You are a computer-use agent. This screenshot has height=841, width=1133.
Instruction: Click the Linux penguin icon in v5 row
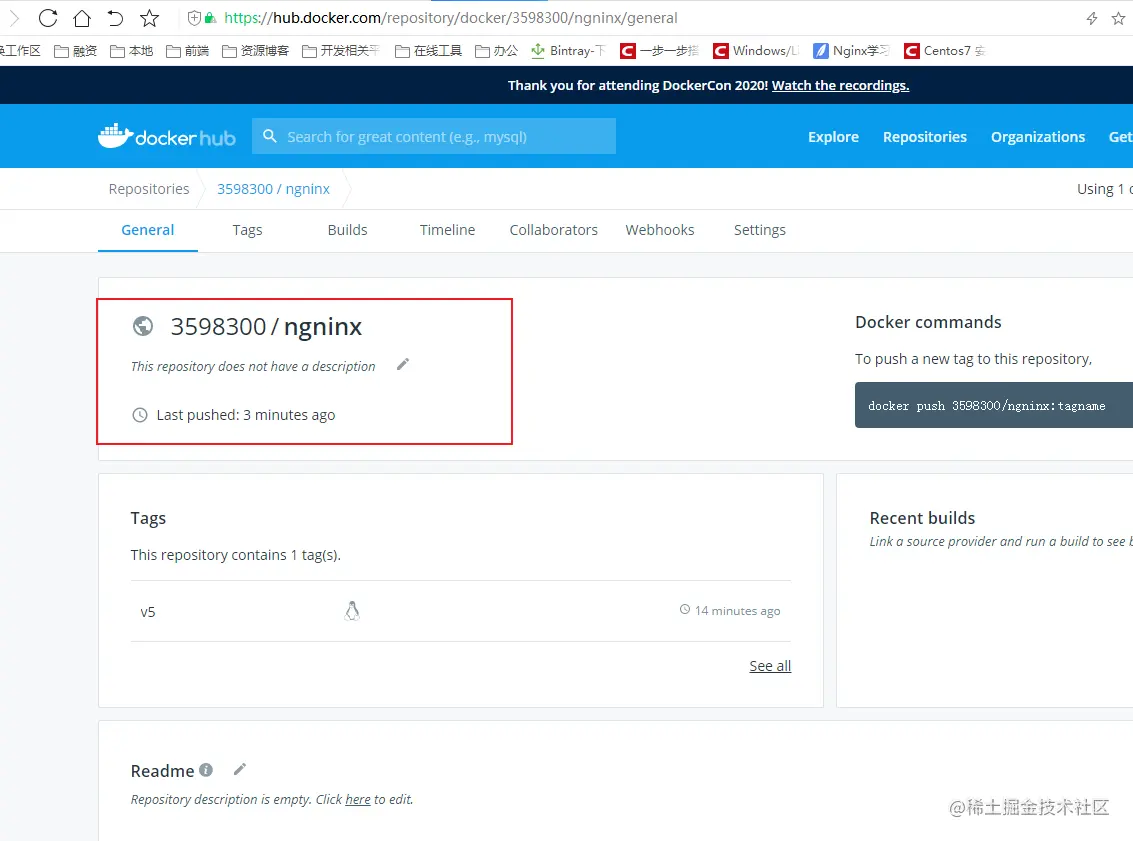point(352,611)
